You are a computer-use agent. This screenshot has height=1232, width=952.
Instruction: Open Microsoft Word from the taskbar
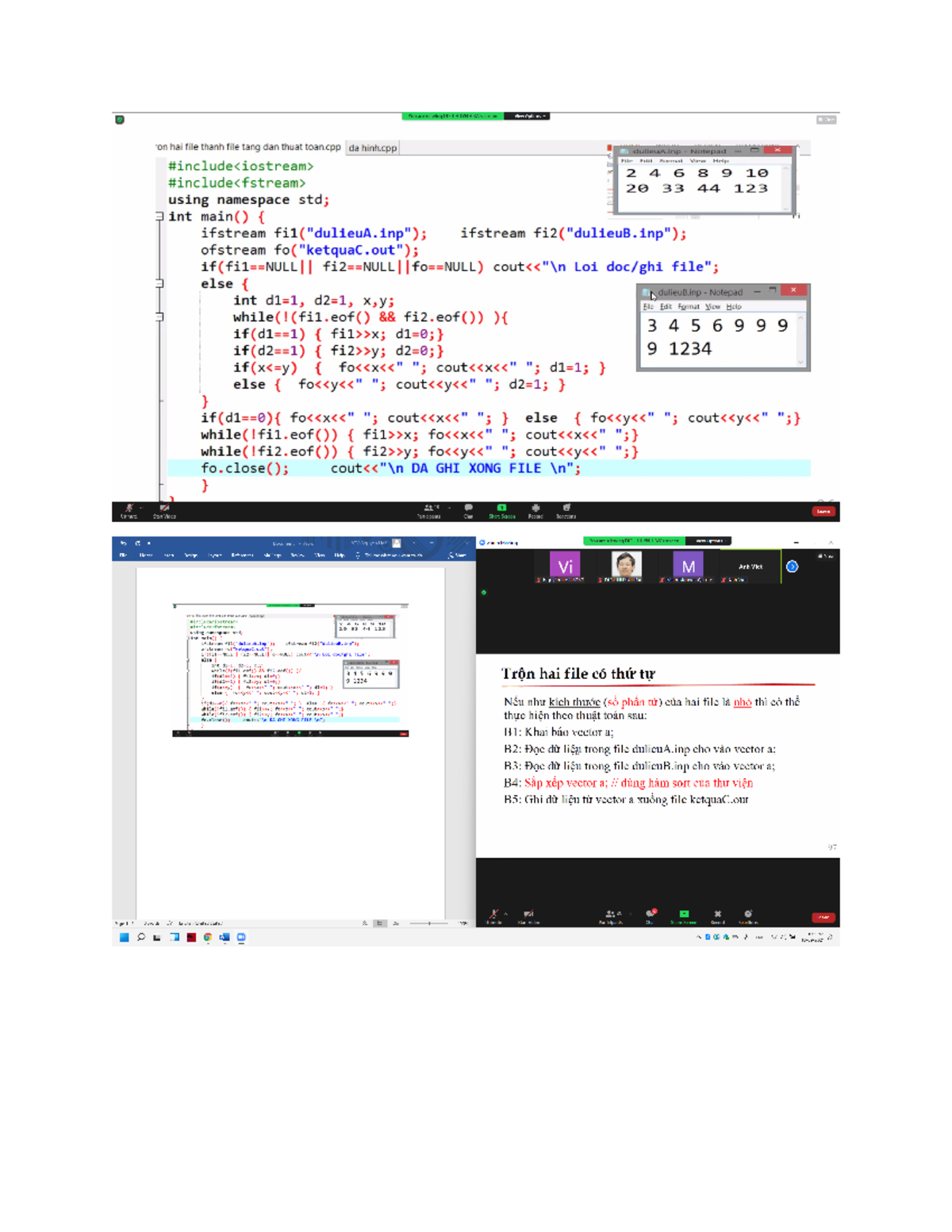click(x=226, y=937)
